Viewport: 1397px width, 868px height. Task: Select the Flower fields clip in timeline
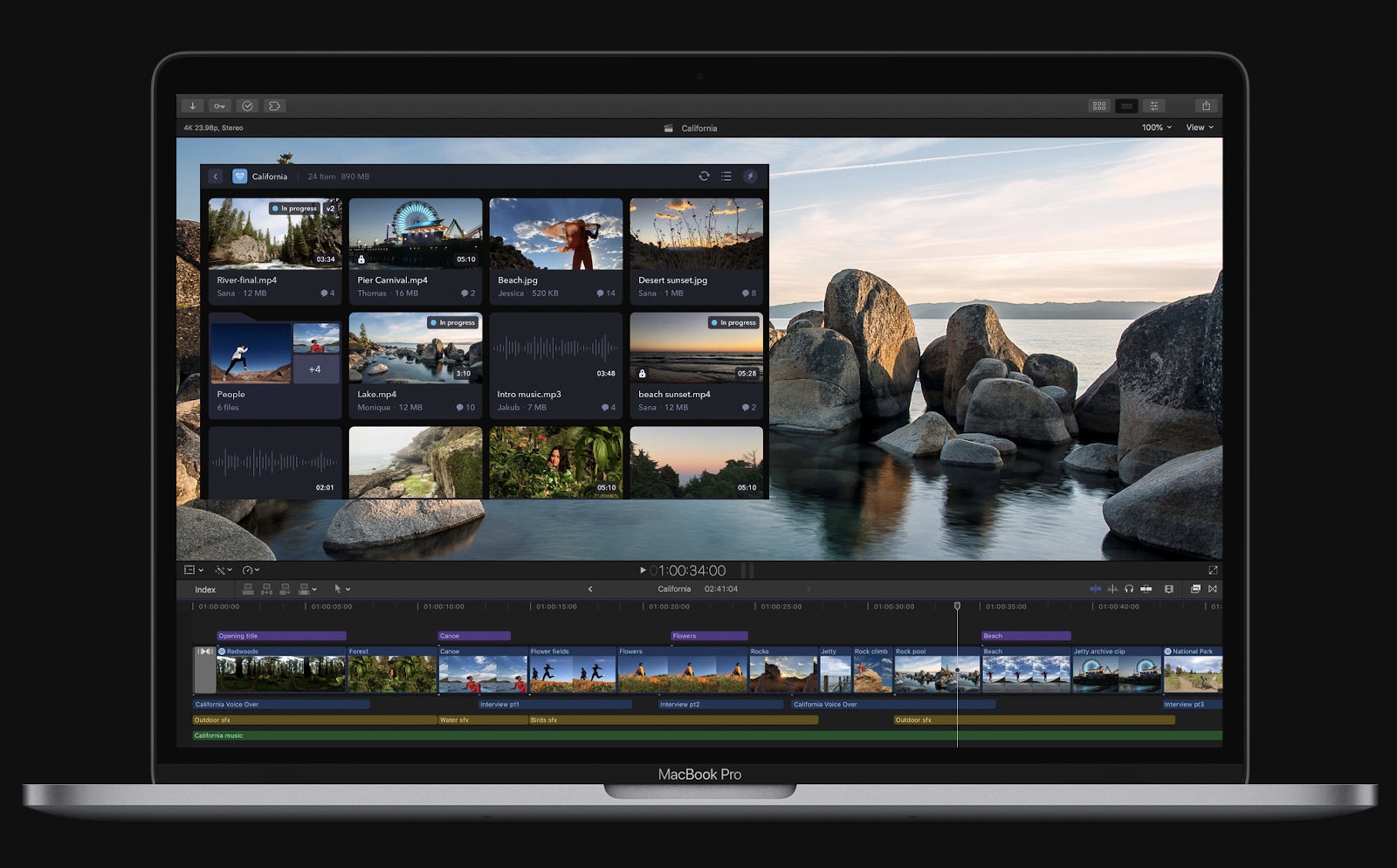(572, 670)
